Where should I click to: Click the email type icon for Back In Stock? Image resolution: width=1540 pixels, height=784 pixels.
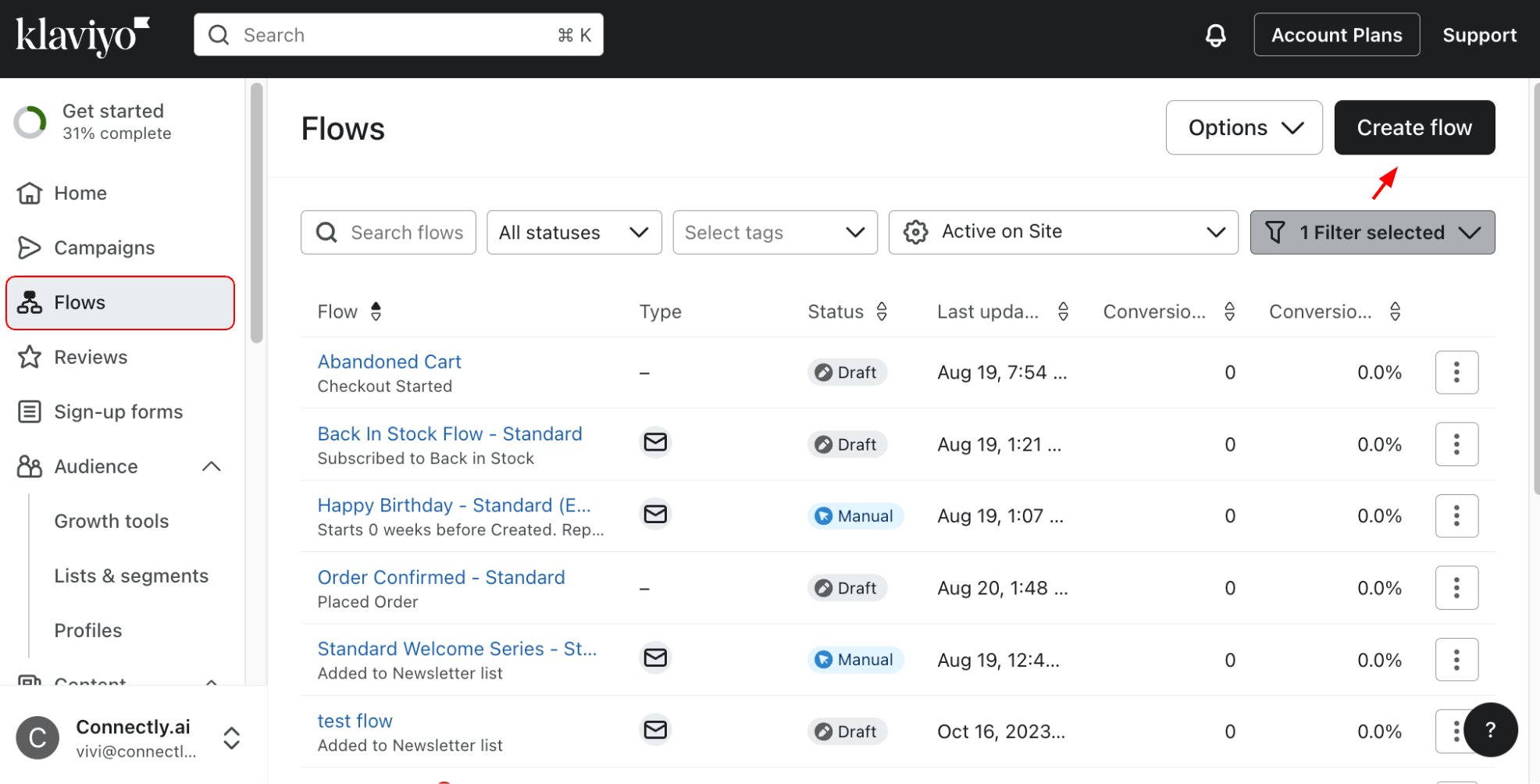pyautogui.click(x=655, y=442)
